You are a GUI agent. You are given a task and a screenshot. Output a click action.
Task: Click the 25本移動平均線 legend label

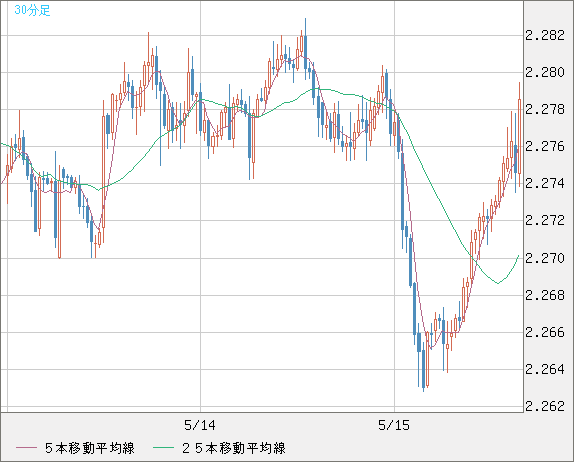pos(234,448)
